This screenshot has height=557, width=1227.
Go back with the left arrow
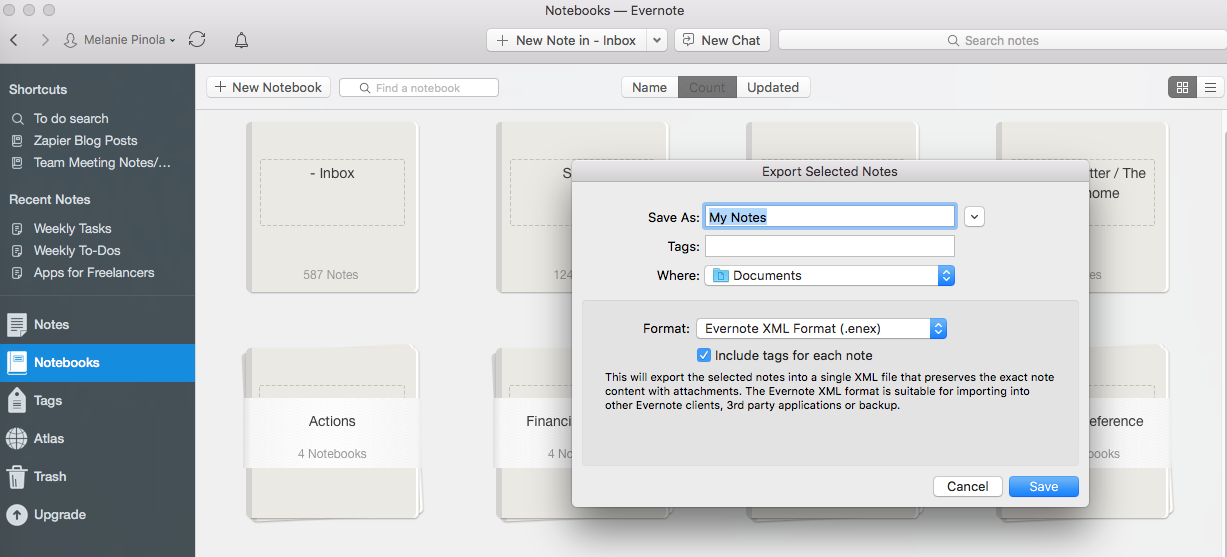(x=14, y=40)
